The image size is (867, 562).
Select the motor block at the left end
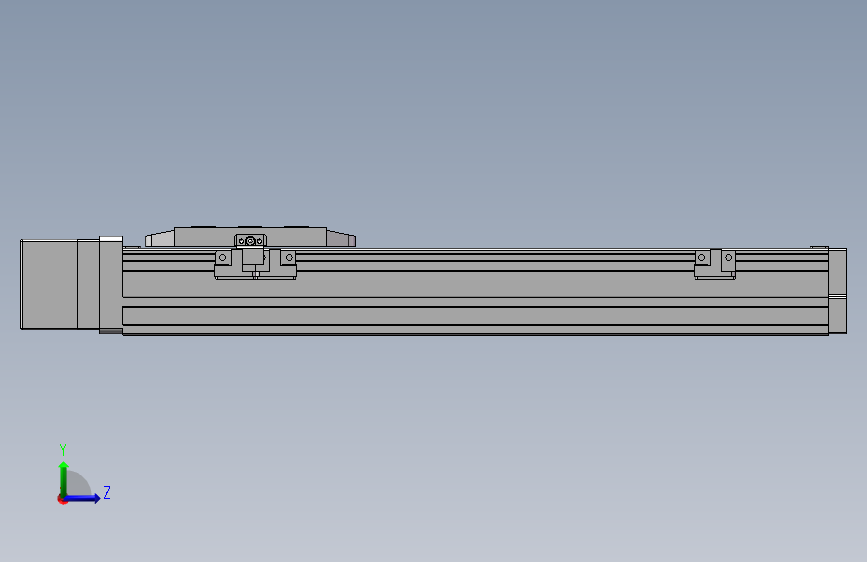point(49,284)
